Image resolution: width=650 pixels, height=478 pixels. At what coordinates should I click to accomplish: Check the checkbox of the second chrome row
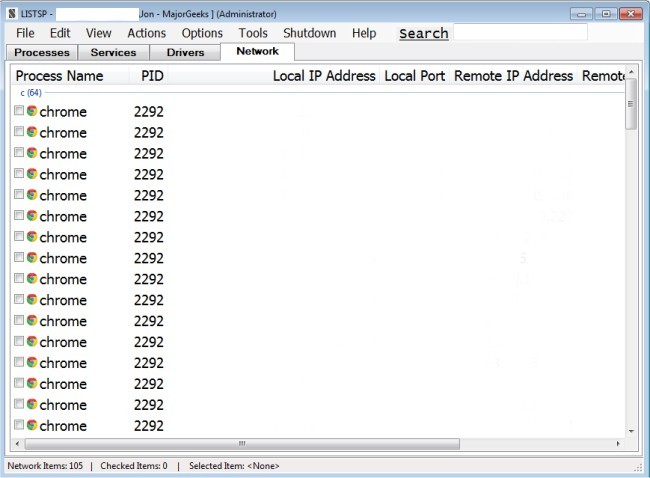(x=19, y=131)
